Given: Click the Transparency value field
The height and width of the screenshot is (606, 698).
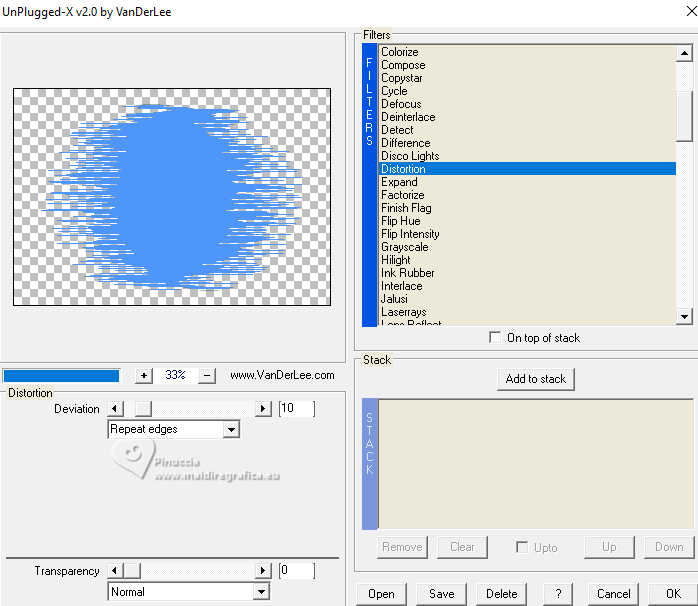Looking at the screenshot, I should (x=297, y=570).
